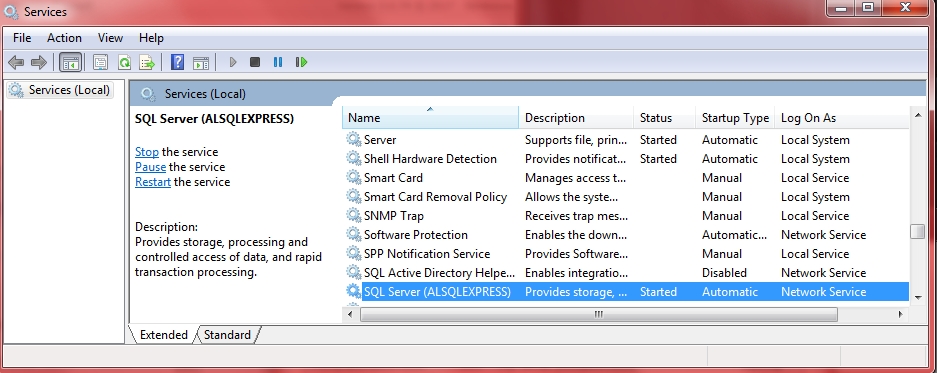Click the Restart the service link
This screenshot has height=373, width=937.
(152, 182)
